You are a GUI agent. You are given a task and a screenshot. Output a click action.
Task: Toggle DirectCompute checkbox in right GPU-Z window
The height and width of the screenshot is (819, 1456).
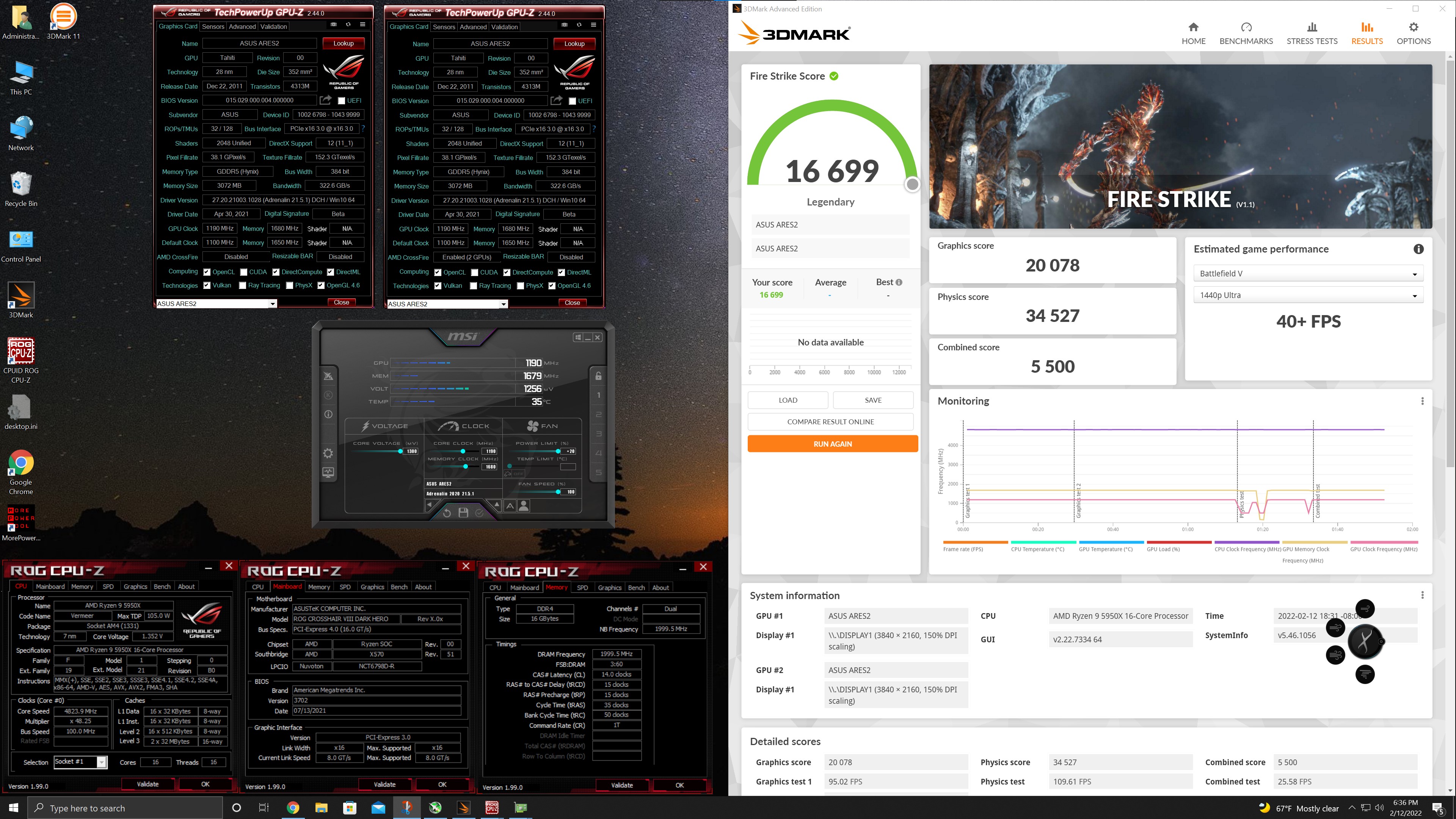tap(507, 273)
